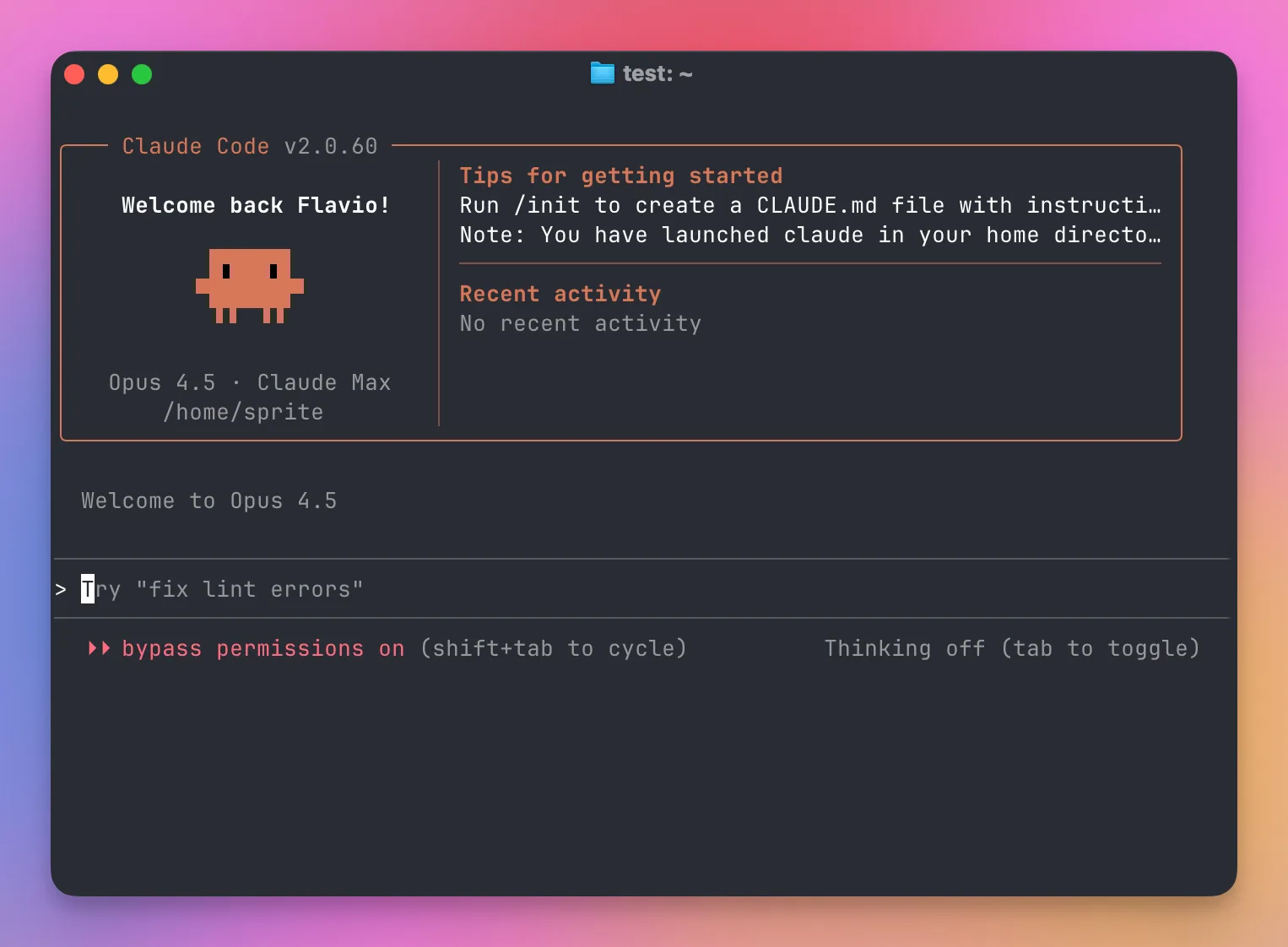Click the "Claude Code v2.0.60" header text
This screenshot has width=1288, height=947.
click(x=250, y=146)
